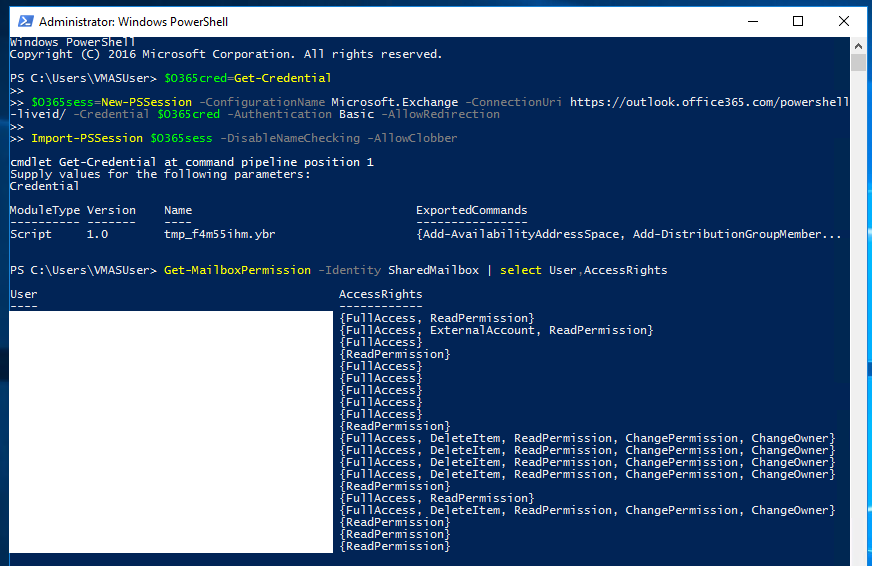The image size is (872, 566).
Task: Click the '$O365cred=Get-Credential' command text
Action: 247,78
